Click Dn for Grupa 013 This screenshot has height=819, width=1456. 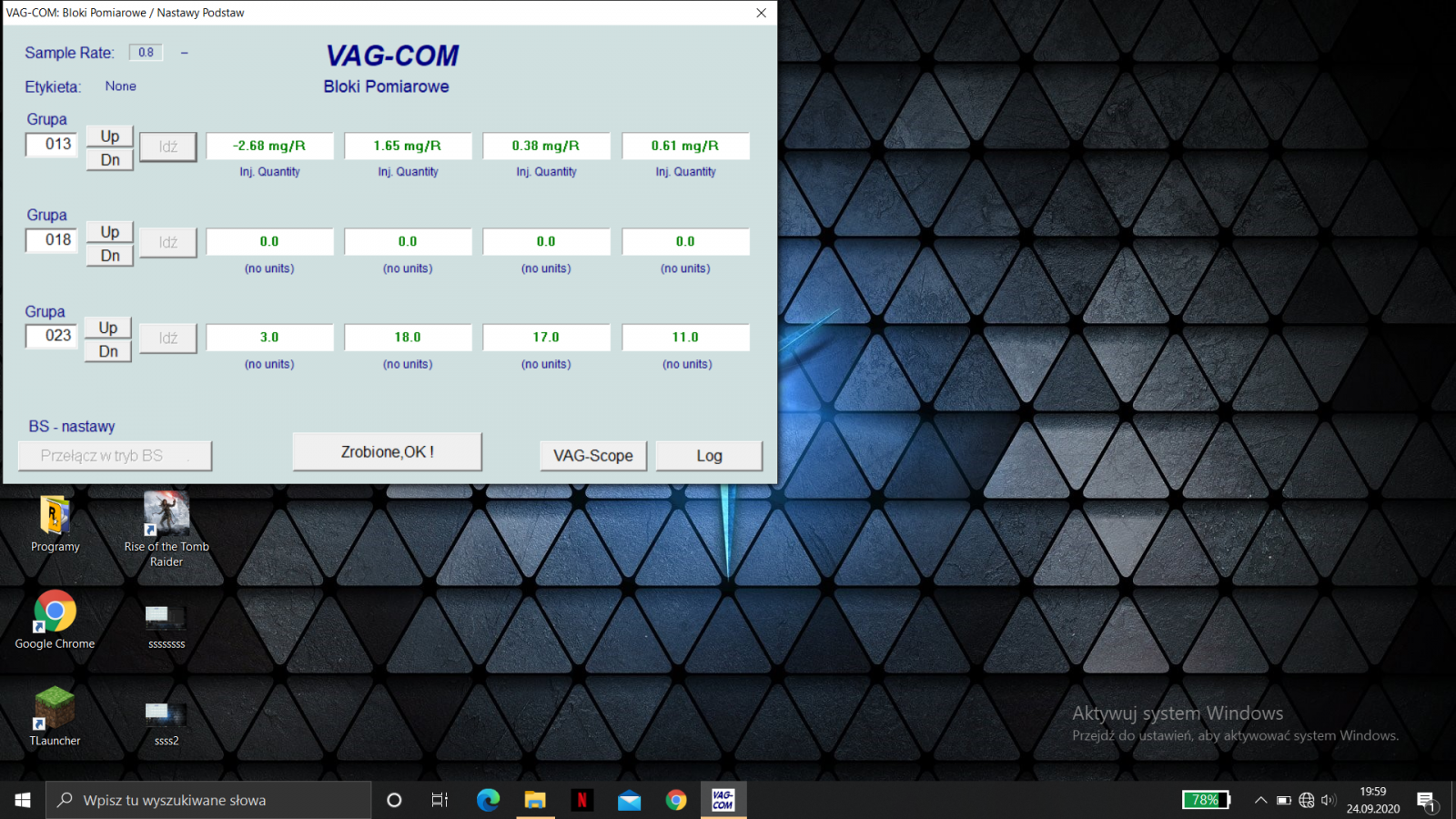tap(110, 160)
